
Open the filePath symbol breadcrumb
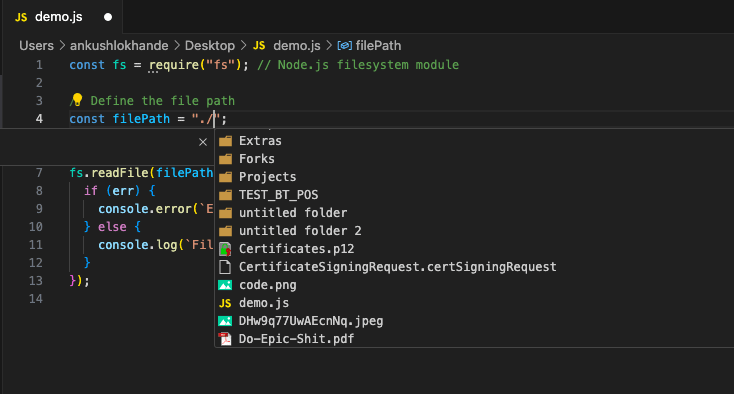tap(378, 45)
